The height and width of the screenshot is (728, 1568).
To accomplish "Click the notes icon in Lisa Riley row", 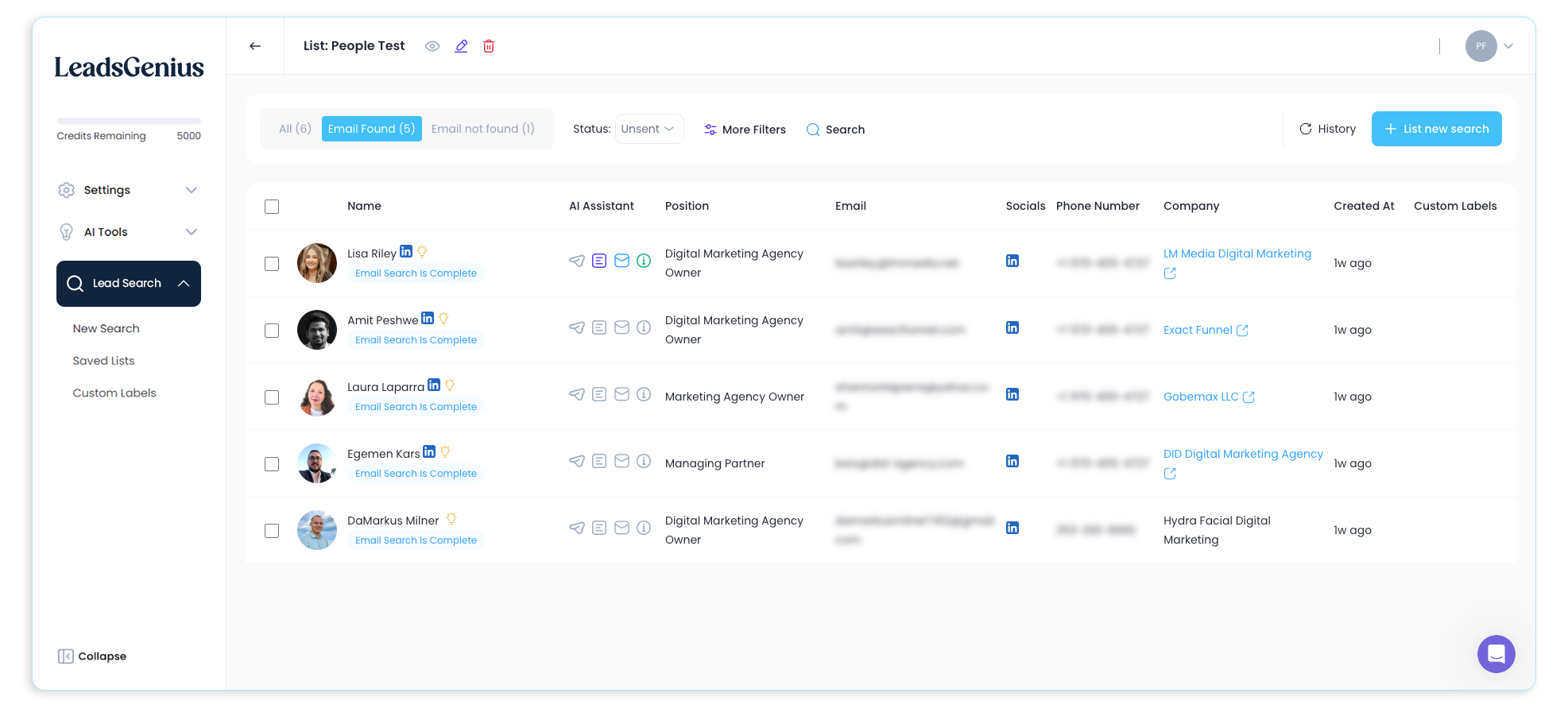I will 599,261.
